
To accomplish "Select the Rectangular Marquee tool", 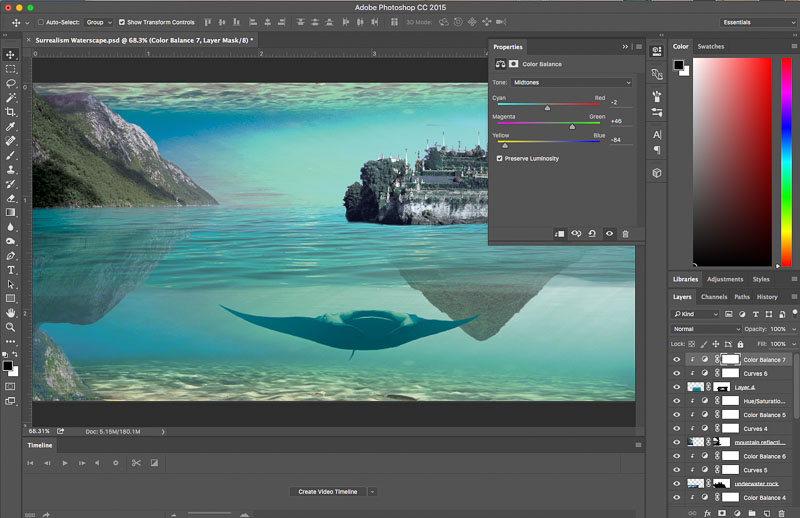I will [x=10, y=69].
